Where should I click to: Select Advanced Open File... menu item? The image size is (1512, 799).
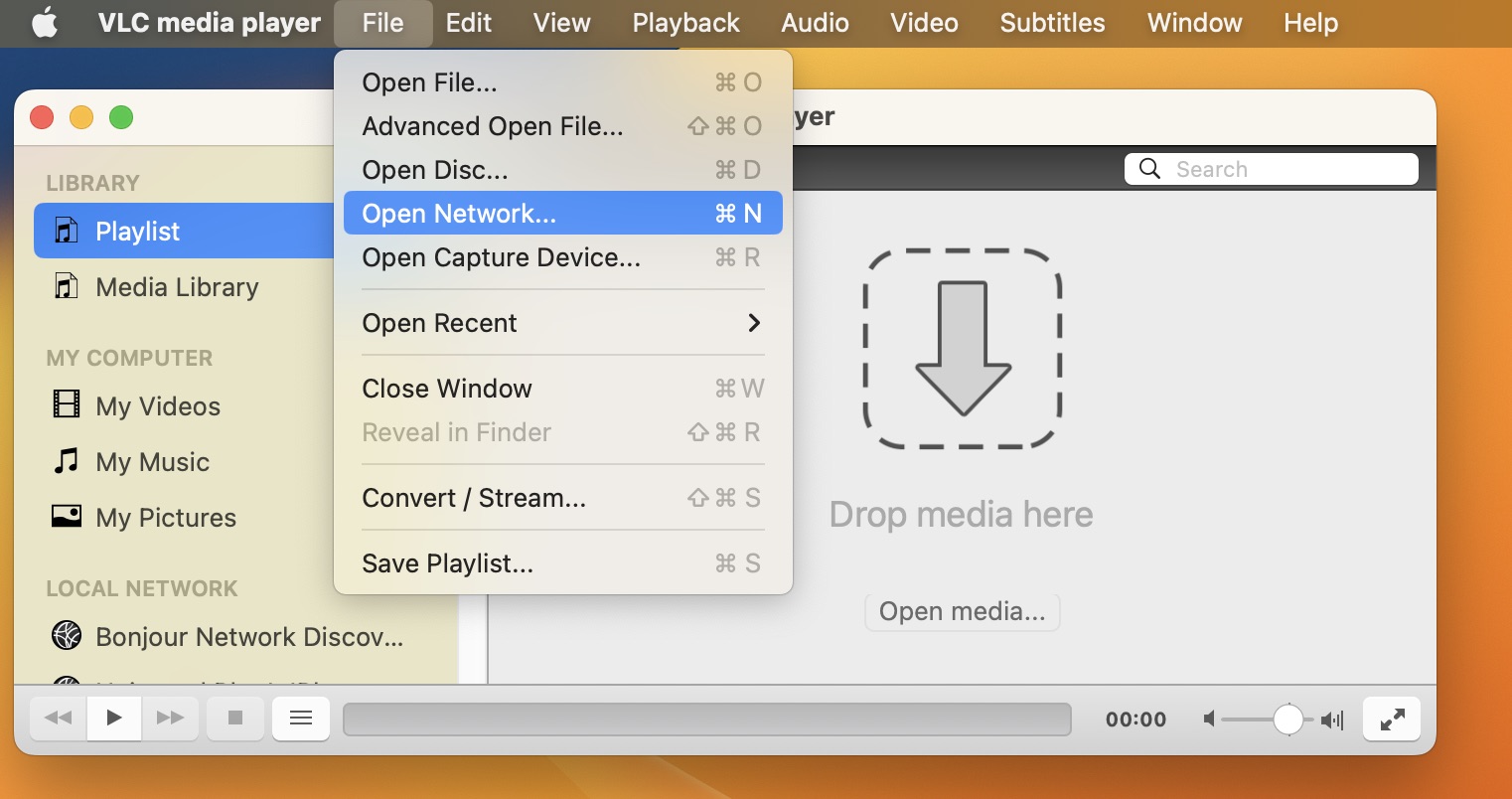(563, 126)
